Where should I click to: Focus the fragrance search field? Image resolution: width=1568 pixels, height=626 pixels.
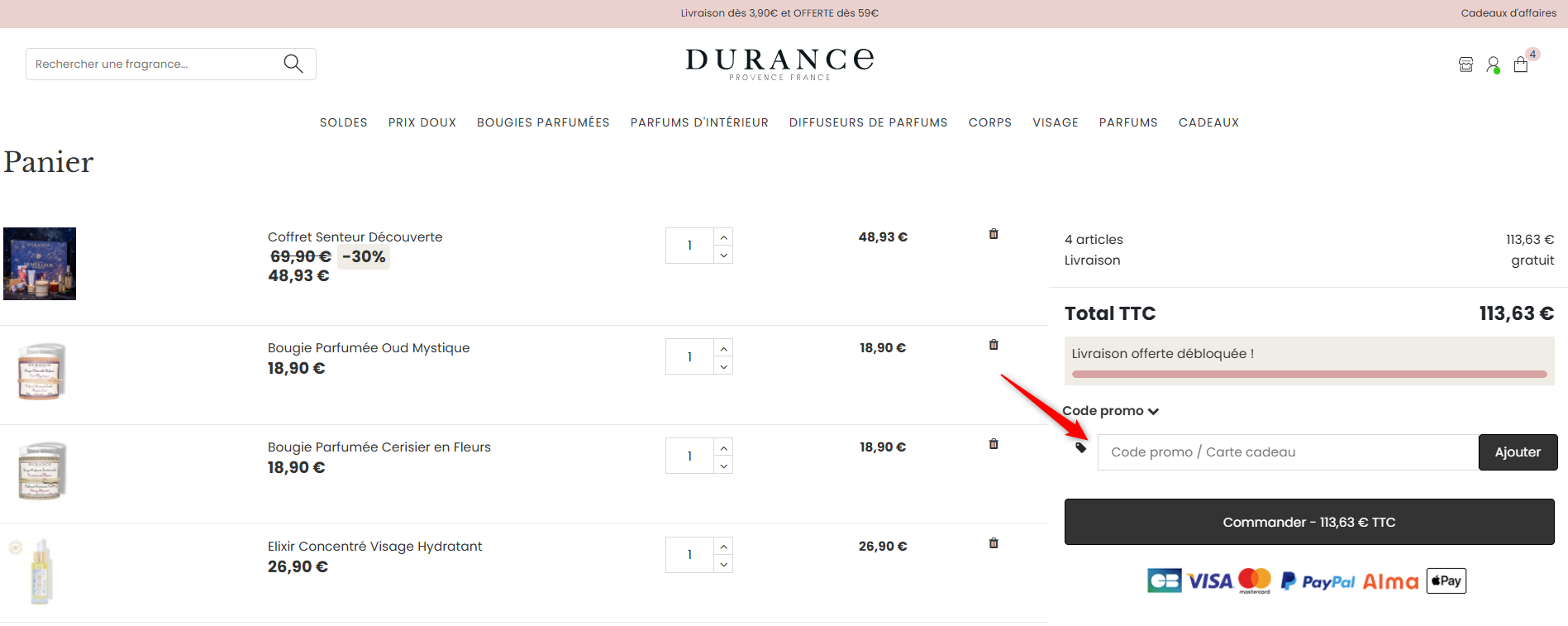pos(154,64)
